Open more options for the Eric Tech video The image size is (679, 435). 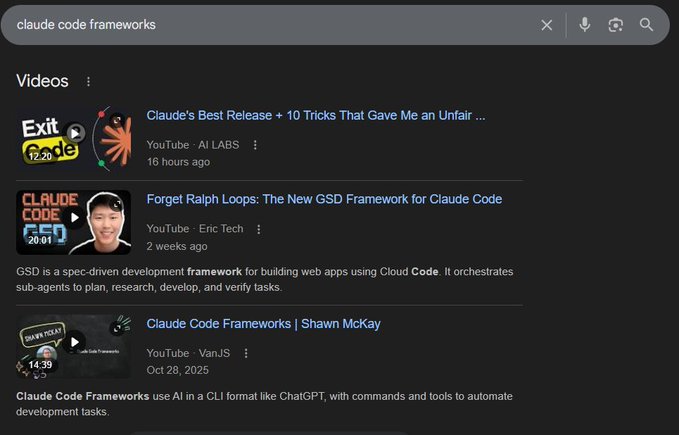click(x=259, y=229)
